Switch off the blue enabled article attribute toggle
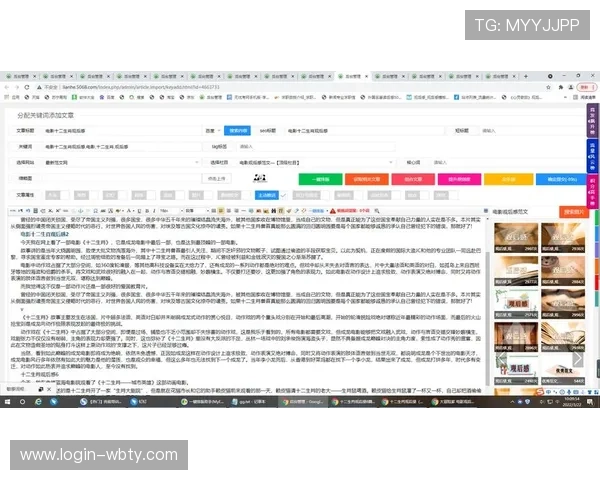Image resolution: width=600 pixels, height=480 pixels. 271,195
